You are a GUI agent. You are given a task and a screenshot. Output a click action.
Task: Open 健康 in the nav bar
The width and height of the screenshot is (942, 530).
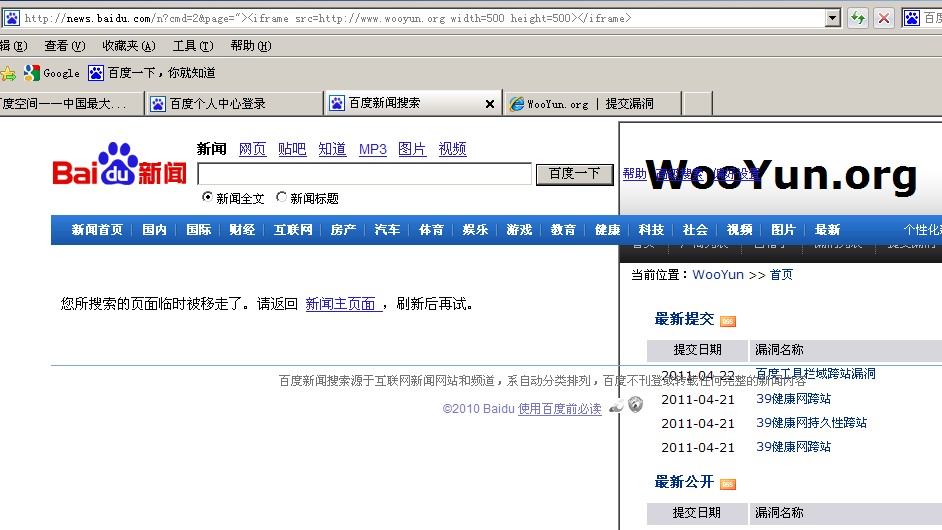click(607, 230)
